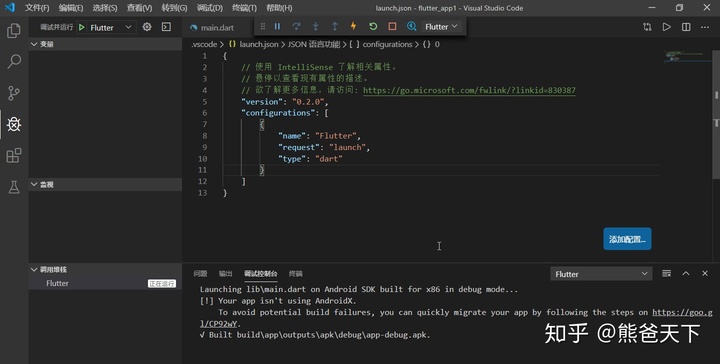720x364 pixels.
Task: Trigger Hot Reload lightning icon
Action: (354, 27)
